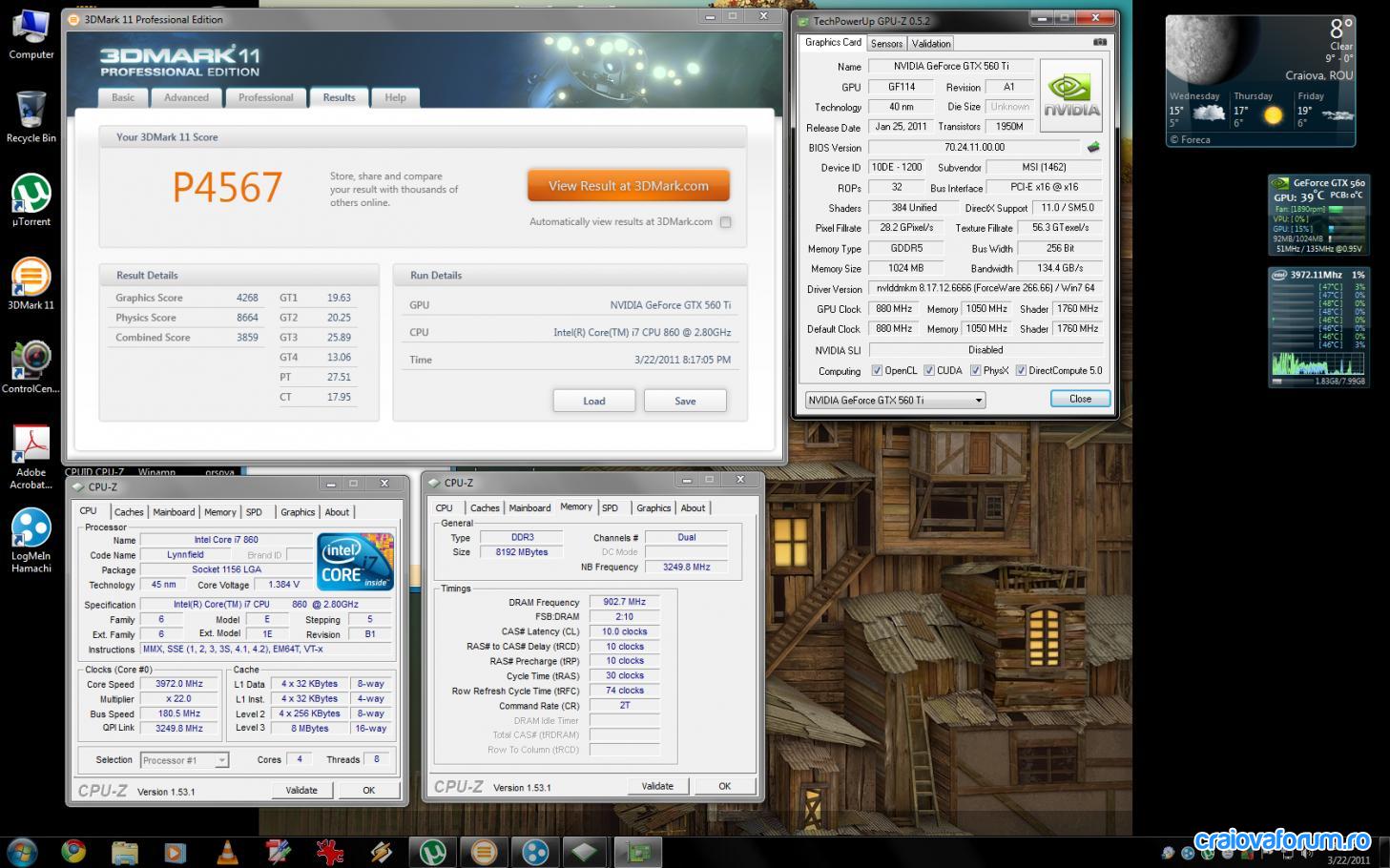Switch to the Advanced tab in 3DMark

[x=186, y=97]
